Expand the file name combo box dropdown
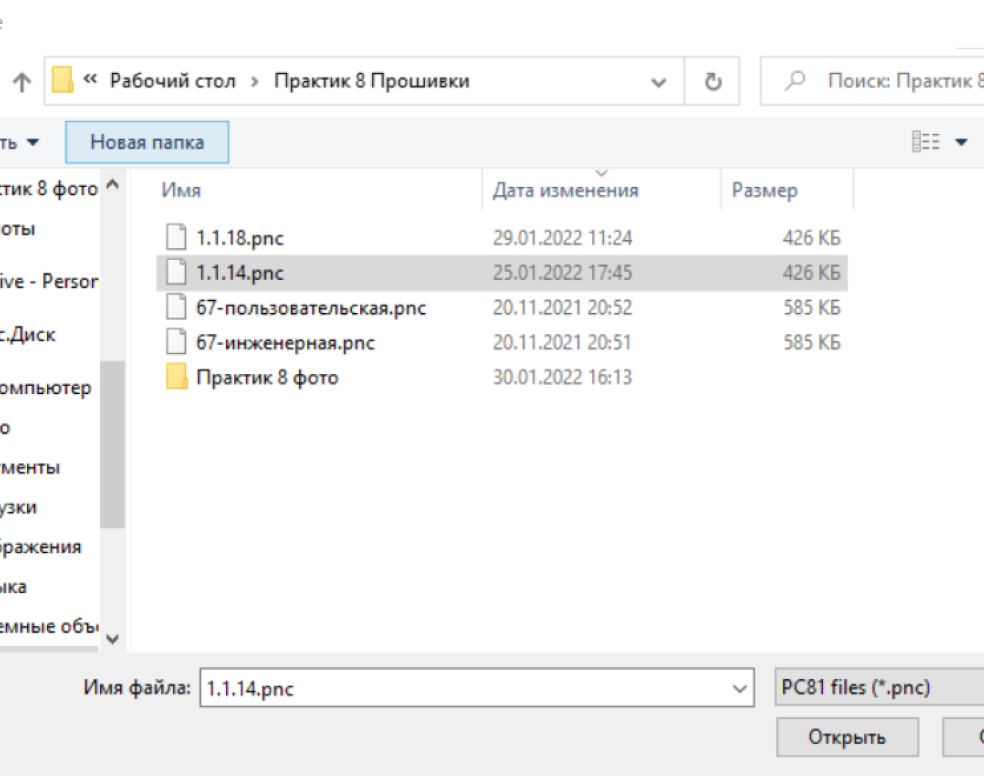The image size is (984, 776). point(740,689)
